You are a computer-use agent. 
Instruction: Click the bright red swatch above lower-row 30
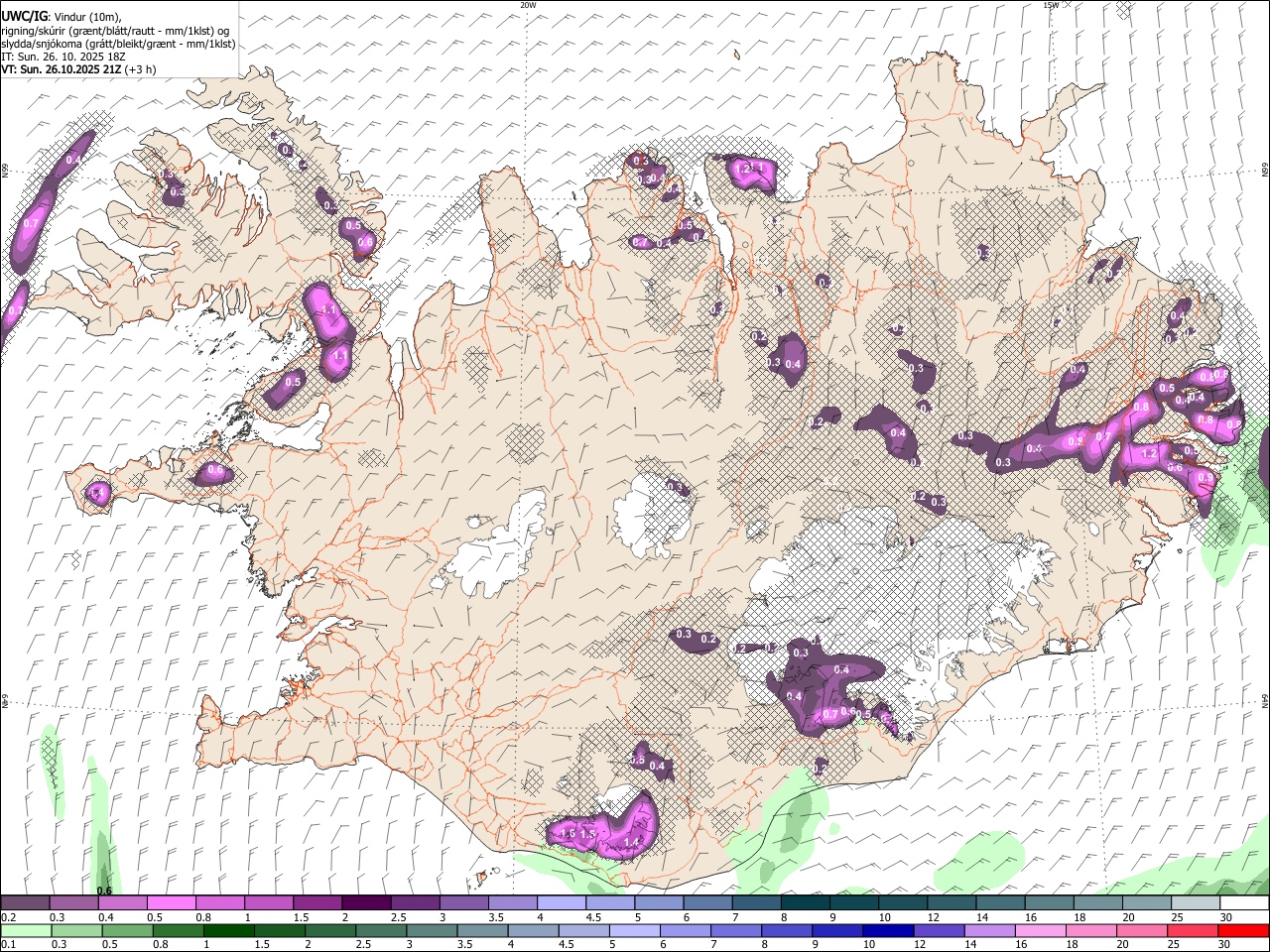(x=1242, y=930)
